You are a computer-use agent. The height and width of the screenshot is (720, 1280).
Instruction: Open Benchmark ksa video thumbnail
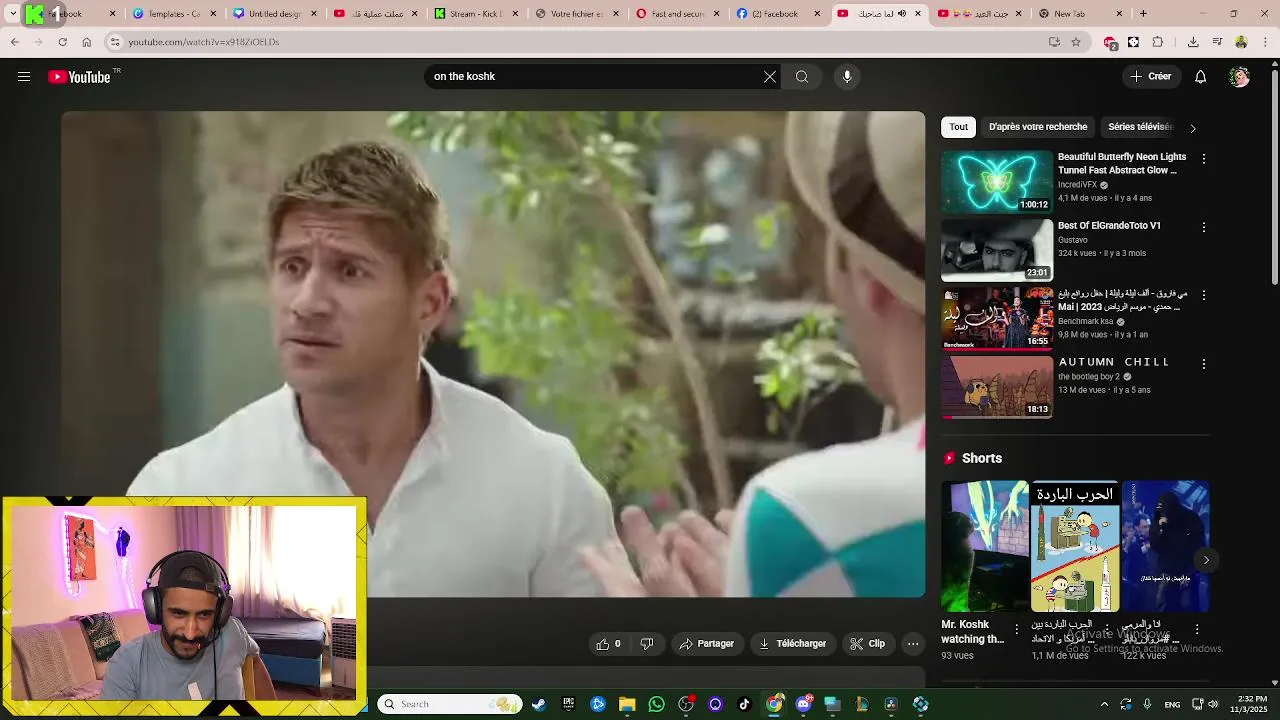click(997, 318)
